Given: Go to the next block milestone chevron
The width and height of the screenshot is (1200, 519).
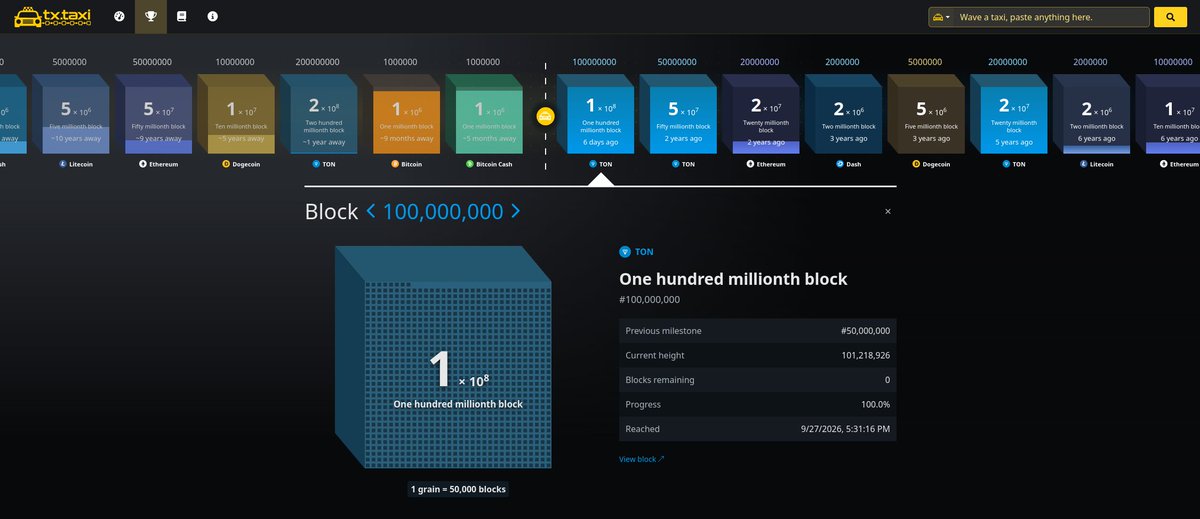Looking at the screenshot, I should click(x=515, y=211).
